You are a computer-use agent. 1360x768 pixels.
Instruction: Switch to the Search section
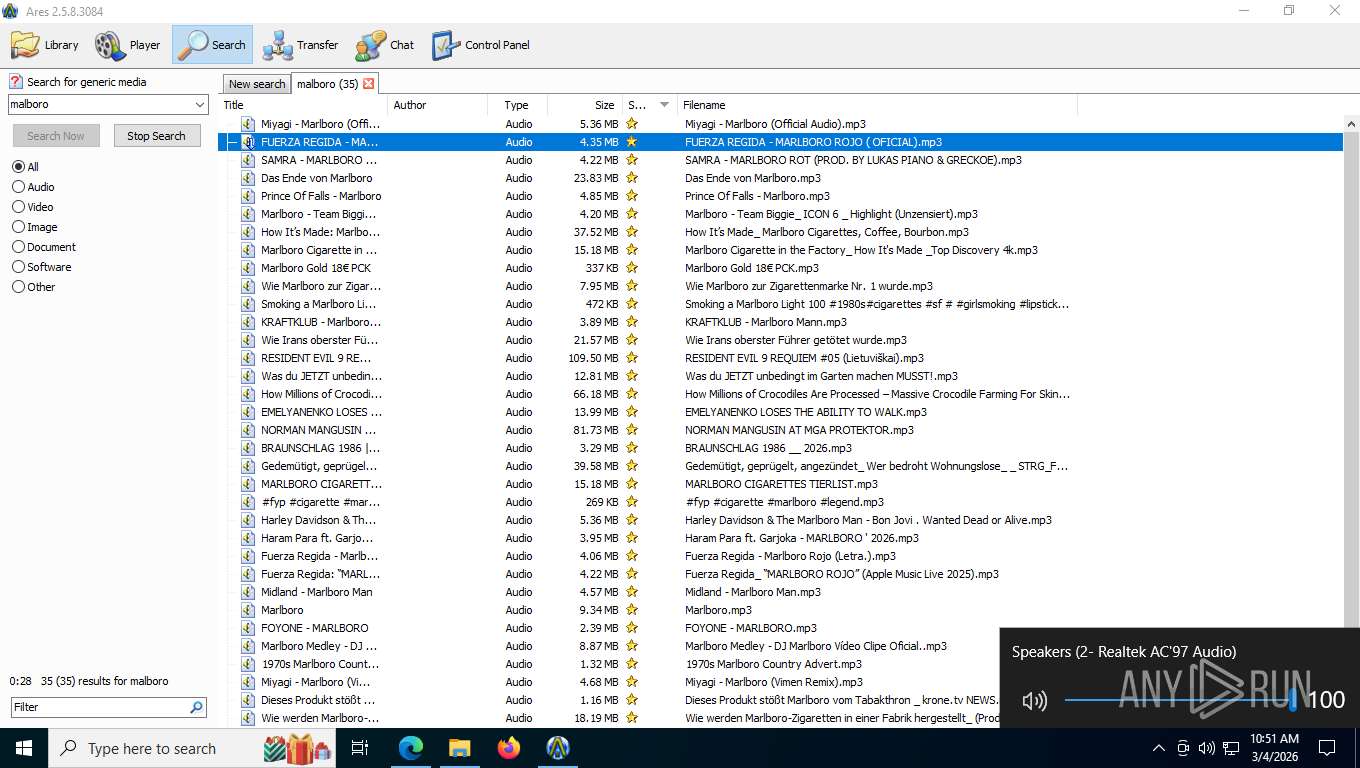click(x=212, y=45)
